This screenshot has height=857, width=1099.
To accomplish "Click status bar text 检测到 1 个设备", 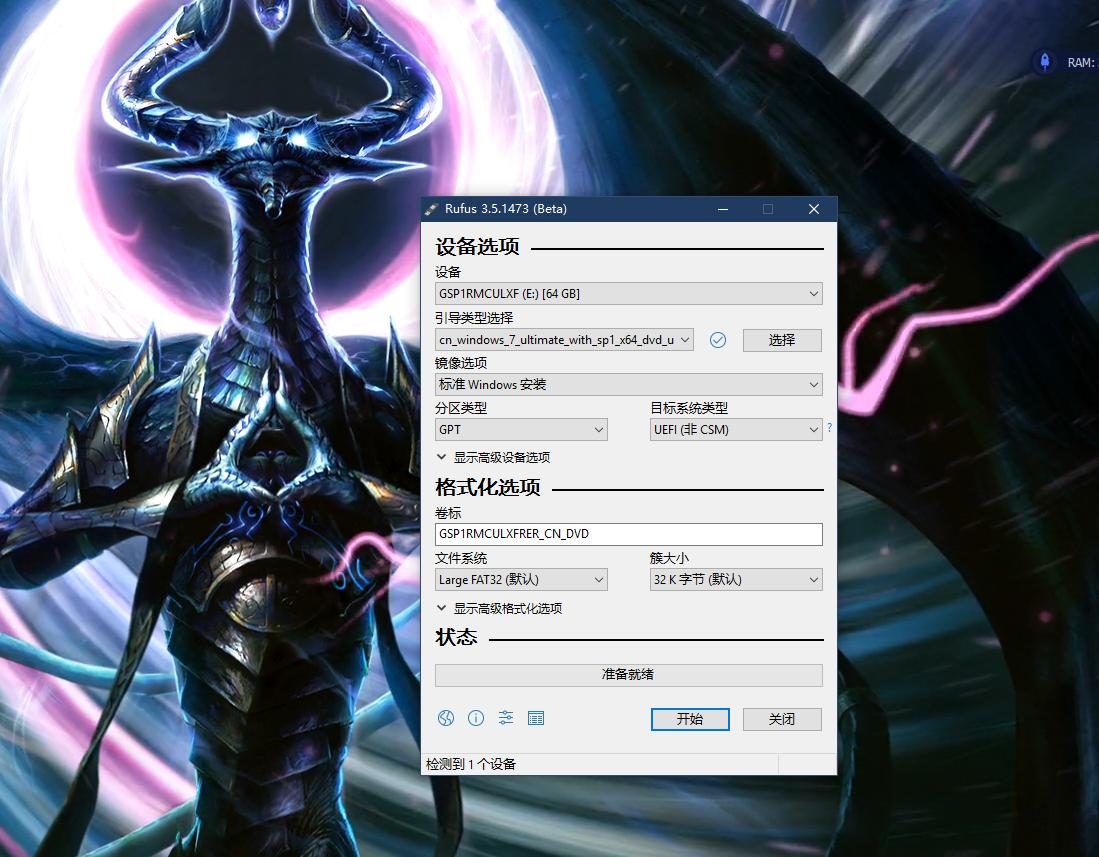I will 471,764.
